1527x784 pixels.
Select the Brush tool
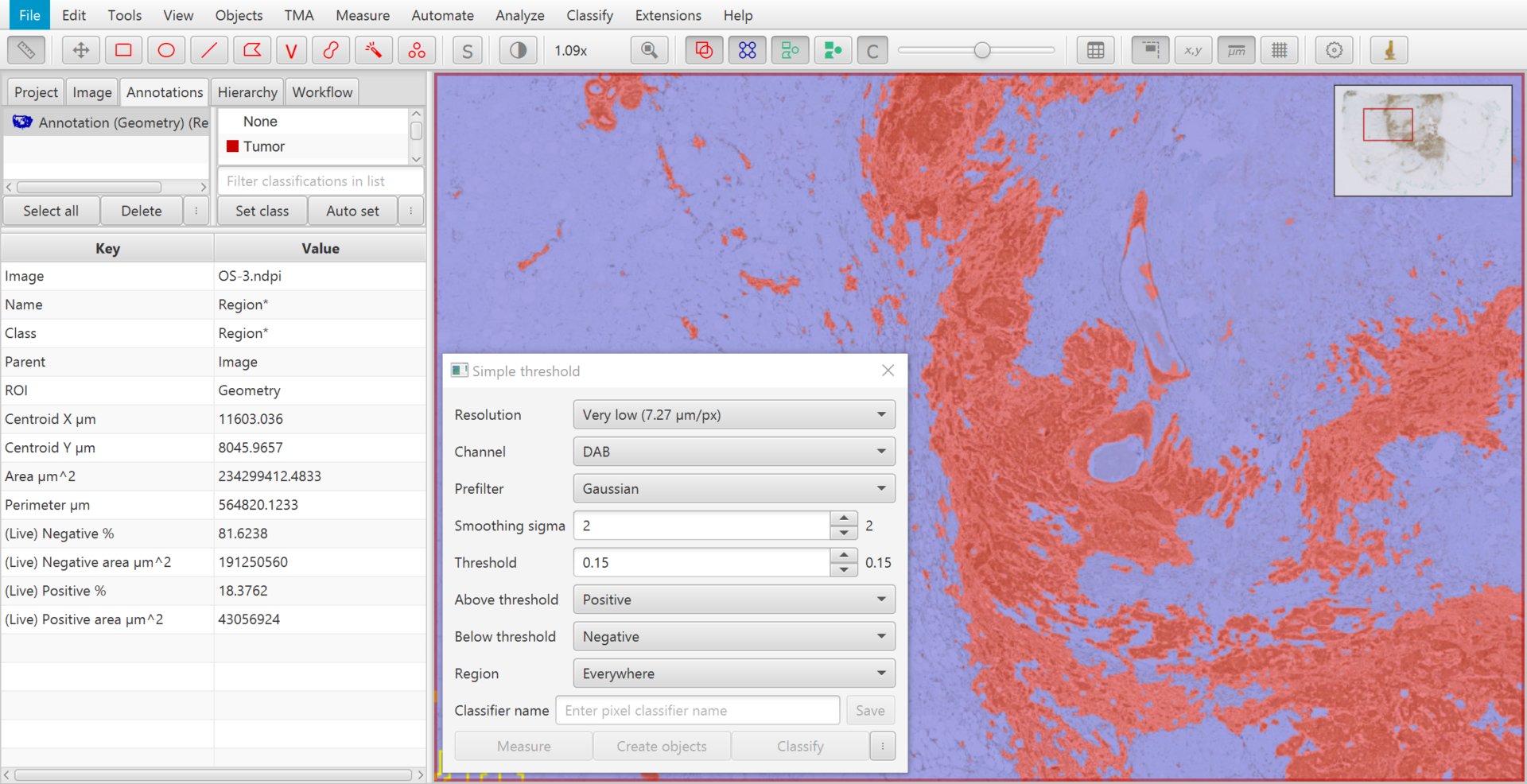tap(331, 50)
